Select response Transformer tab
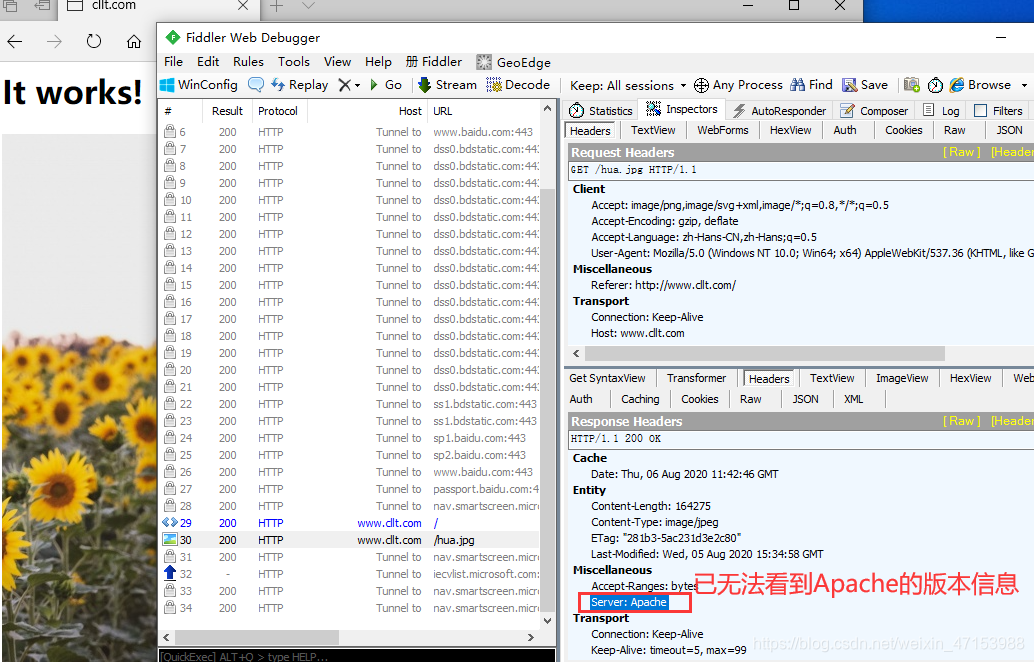 pyautogui.click(x=696, y=378)
